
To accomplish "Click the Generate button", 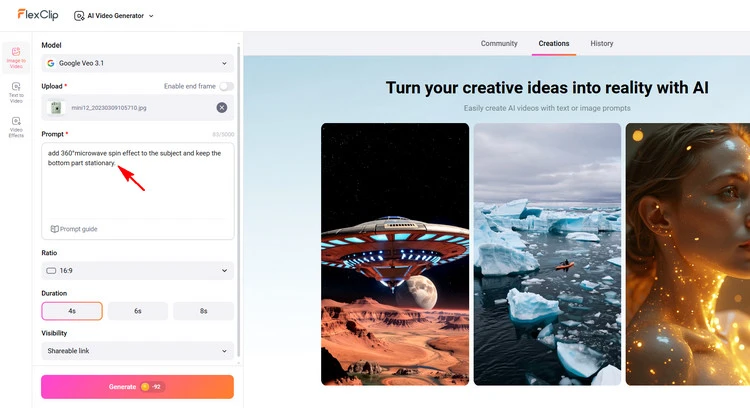I will coord(138,387).
